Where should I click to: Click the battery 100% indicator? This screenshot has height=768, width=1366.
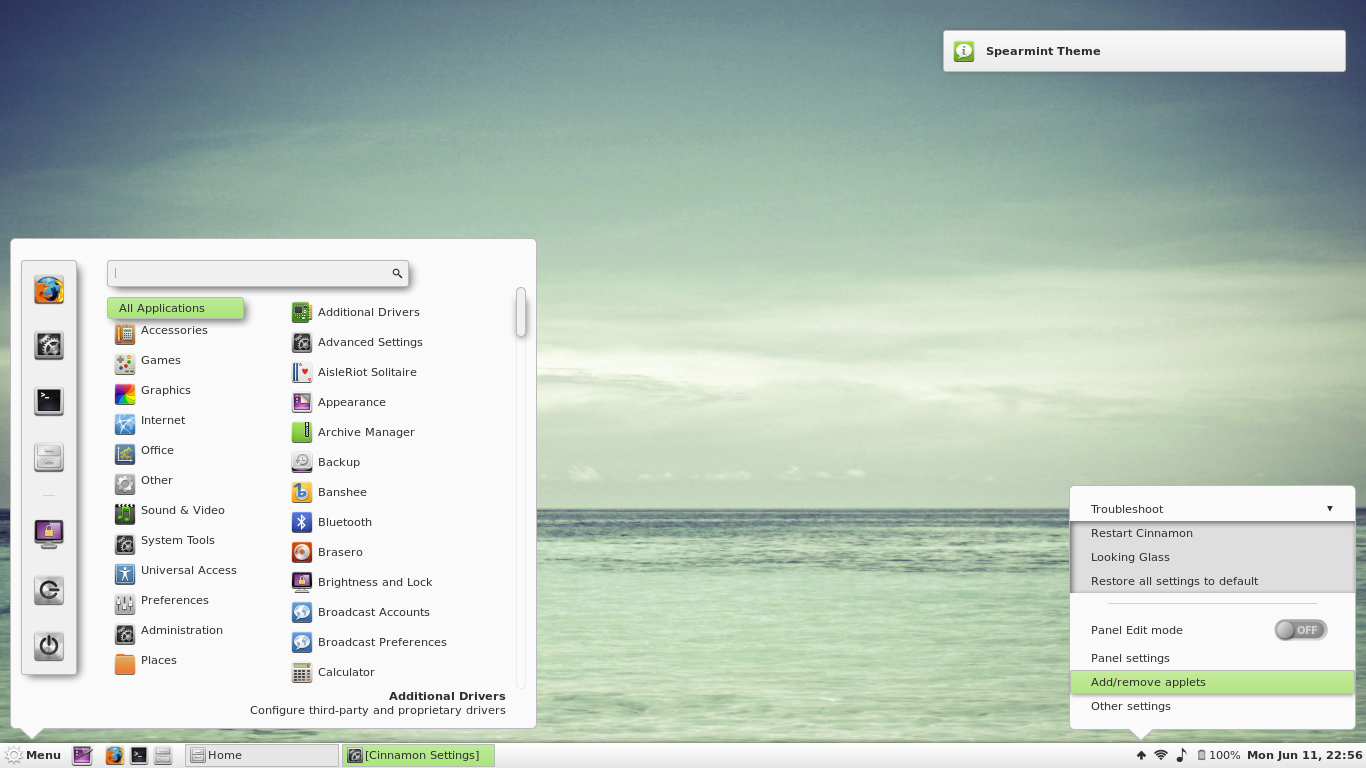click(x=1219, y=755)
